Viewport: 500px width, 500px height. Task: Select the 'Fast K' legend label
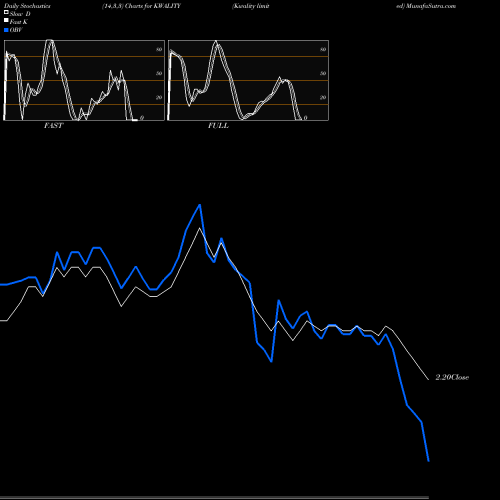19,22
